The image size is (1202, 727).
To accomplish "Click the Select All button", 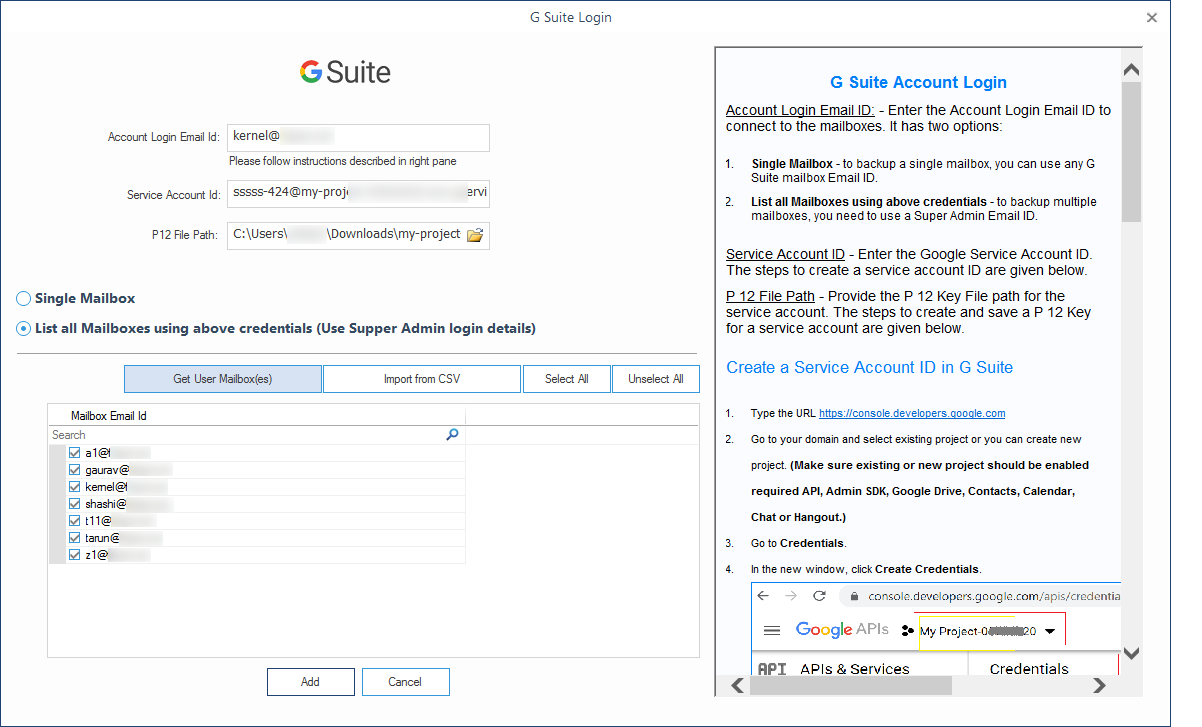I will (x=566, y=379).
